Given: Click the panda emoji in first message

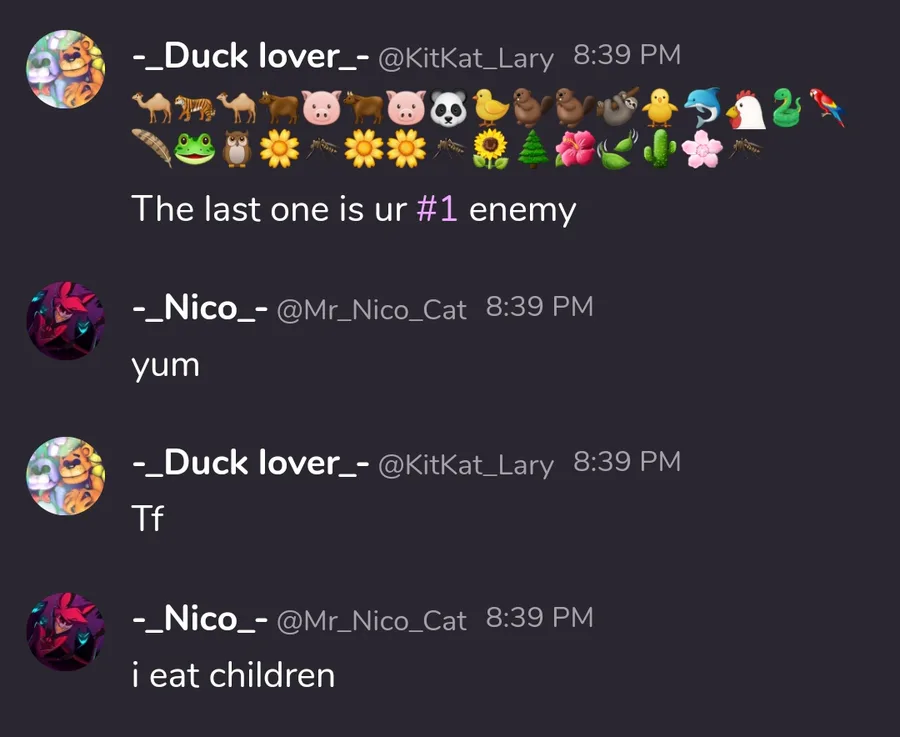Looking at the screenshot, I should [448, 108].
